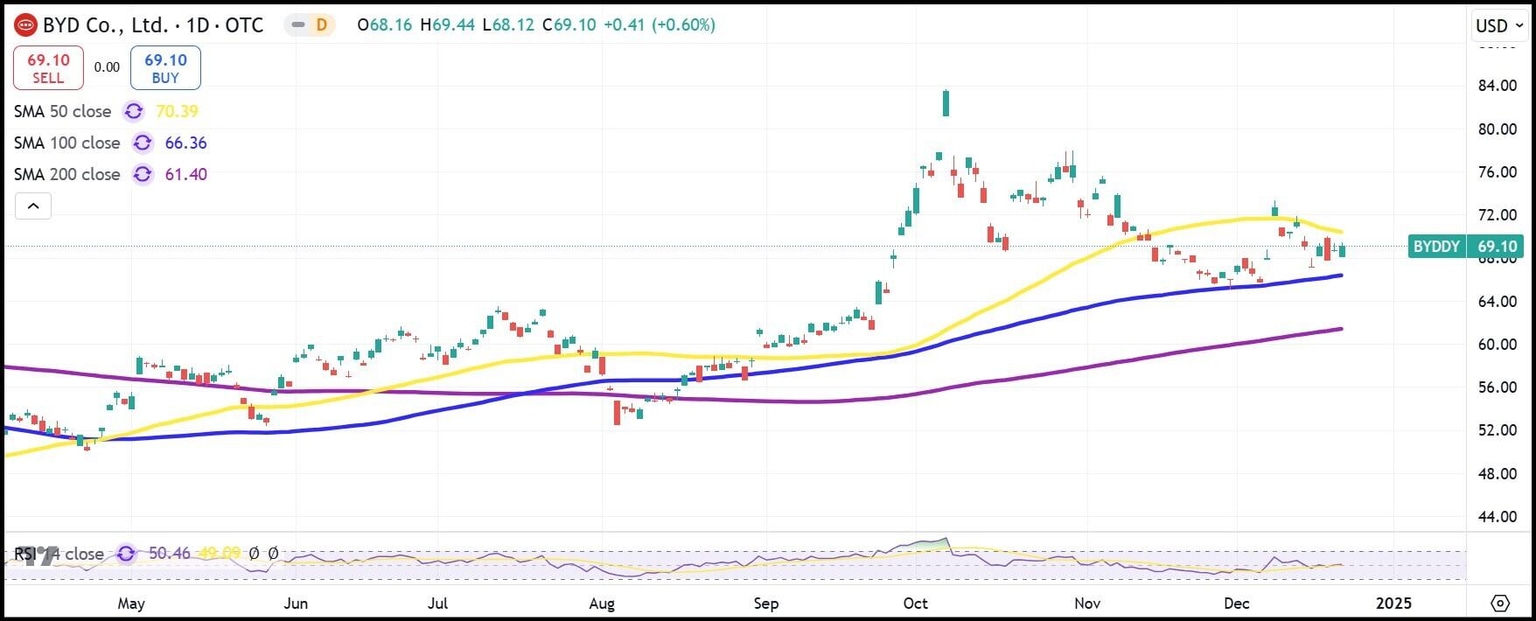Select the SMA 200 close indicator label
The width and height of the screenshot is (1536, 621).
point(66,174)
